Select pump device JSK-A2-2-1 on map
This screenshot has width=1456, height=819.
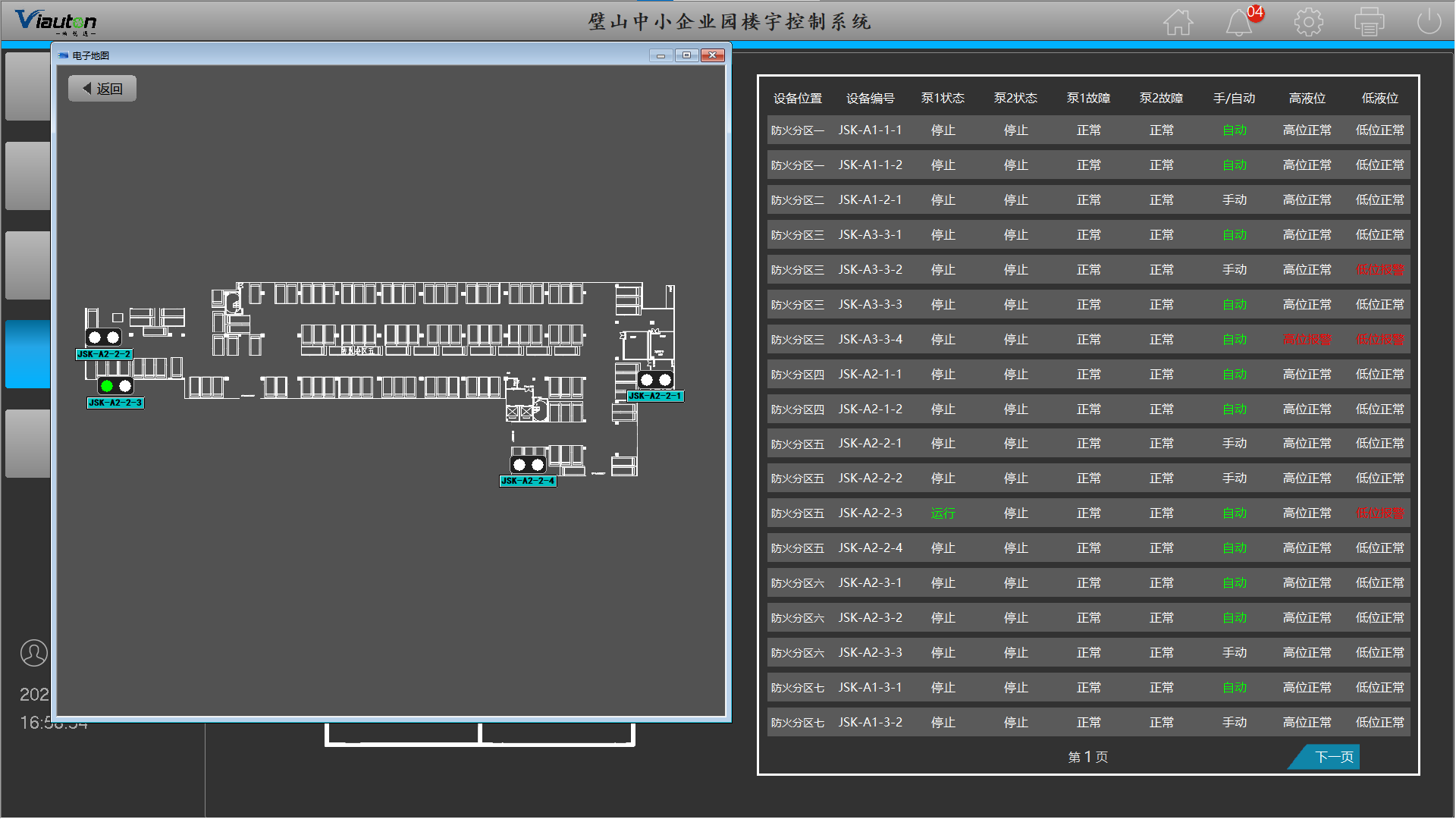655,380
